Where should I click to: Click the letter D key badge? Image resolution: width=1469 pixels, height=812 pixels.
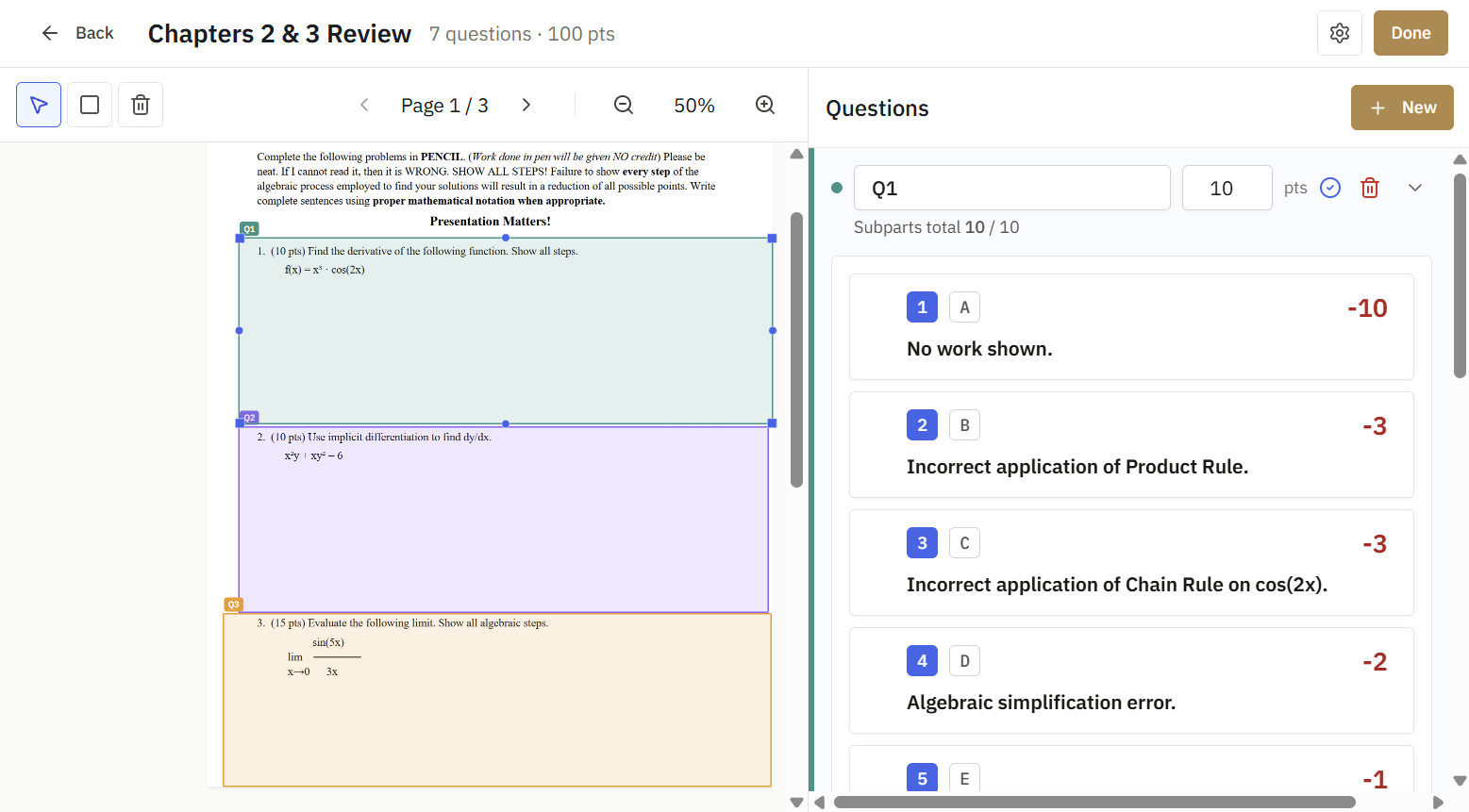click(964, 661)
